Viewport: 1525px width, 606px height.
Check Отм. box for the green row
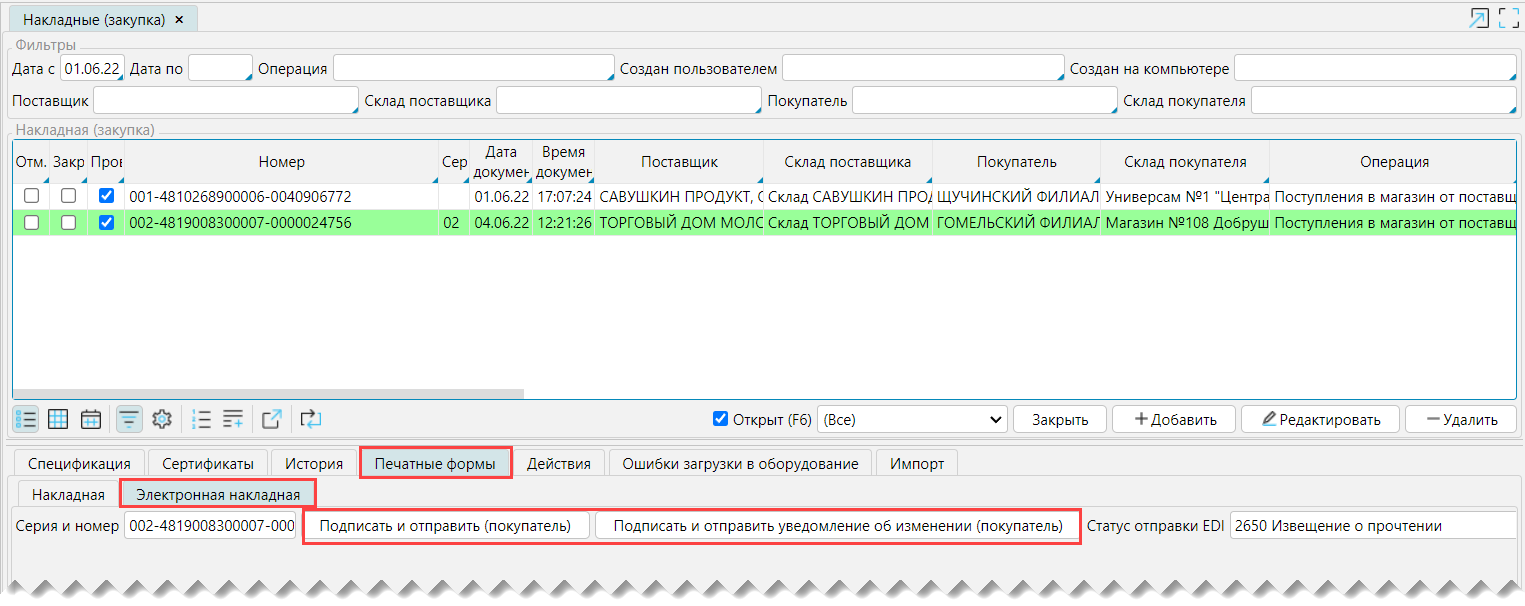click(31, 223)
